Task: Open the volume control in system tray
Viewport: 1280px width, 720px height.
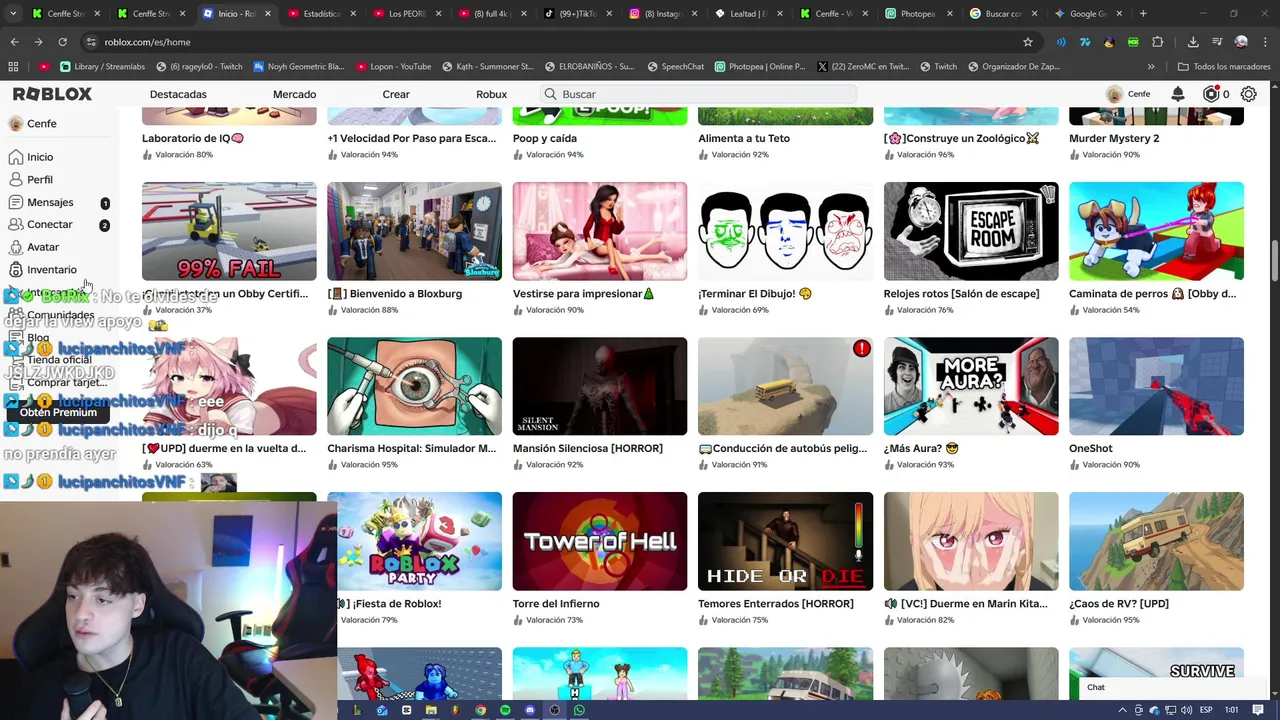Action: pyautogui.click(x=1186, y=710)
